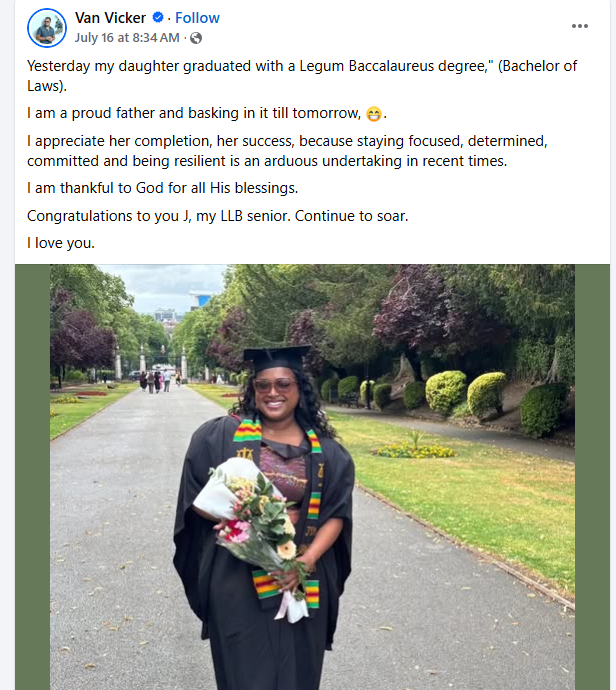Click the 'Congratulations to you J' line
Screen dimensions: 616x690
218,216
